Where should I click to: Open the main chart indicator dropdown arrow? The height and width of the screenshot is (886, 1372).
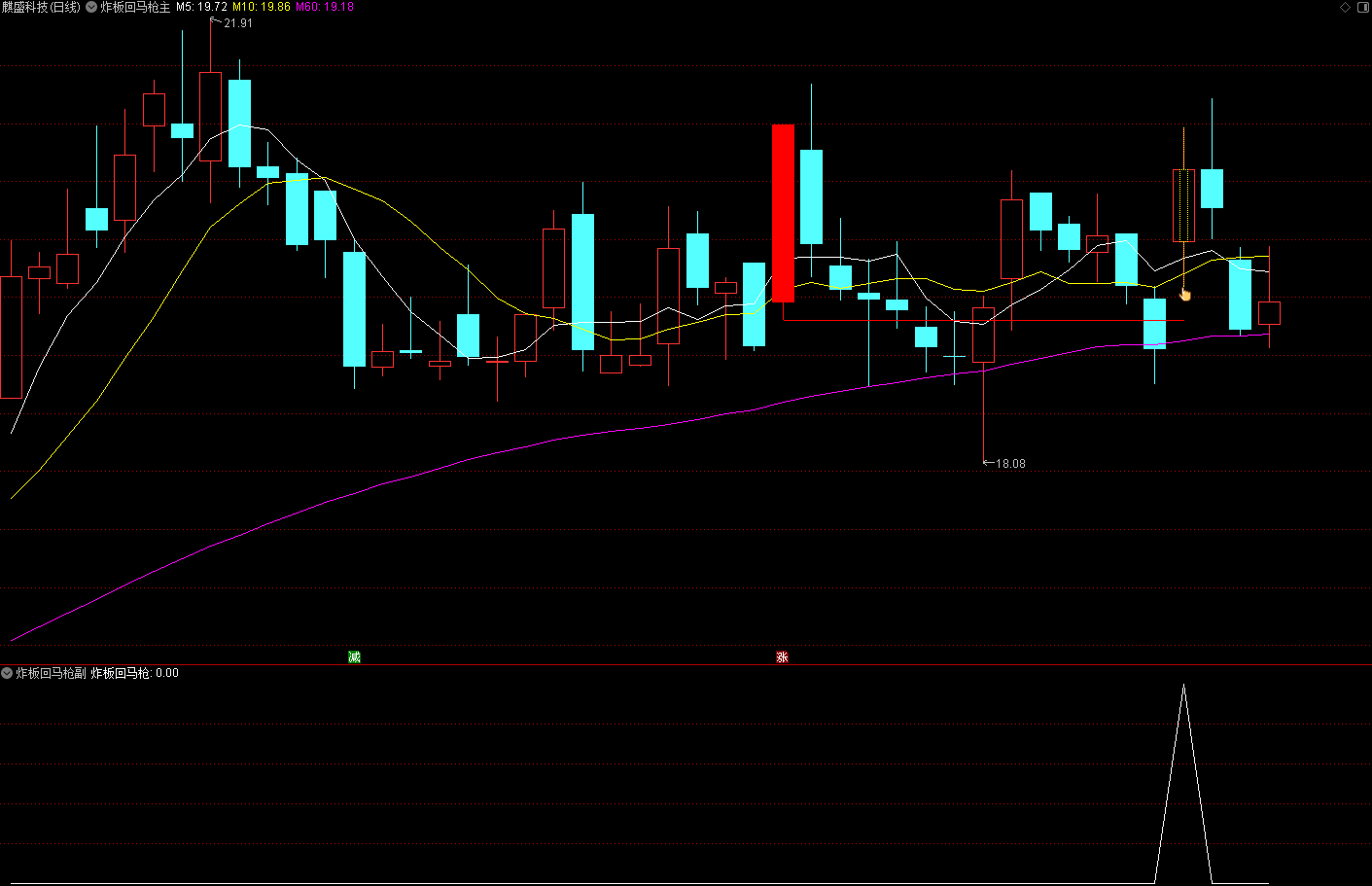[91, 7]
